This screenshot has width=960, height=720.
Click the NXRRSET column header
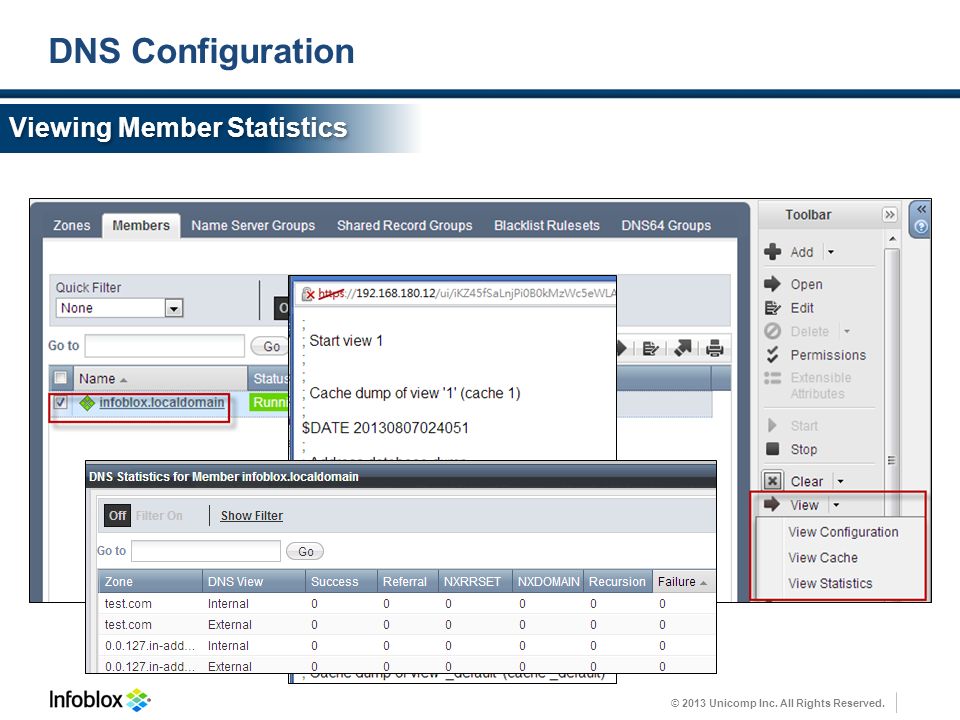point(475,582)
